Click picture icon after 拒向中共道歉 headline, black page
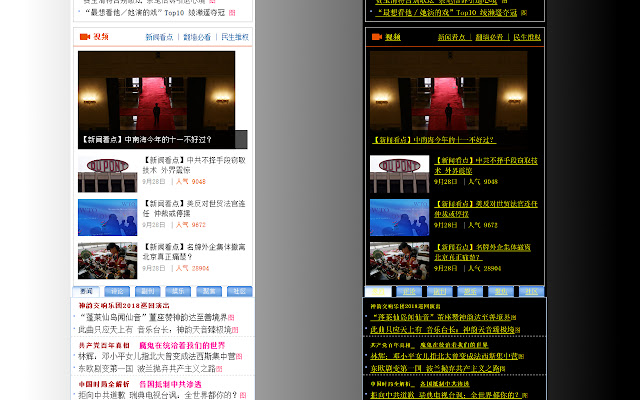The image size is (640, 400). click(x=525, y=396)
